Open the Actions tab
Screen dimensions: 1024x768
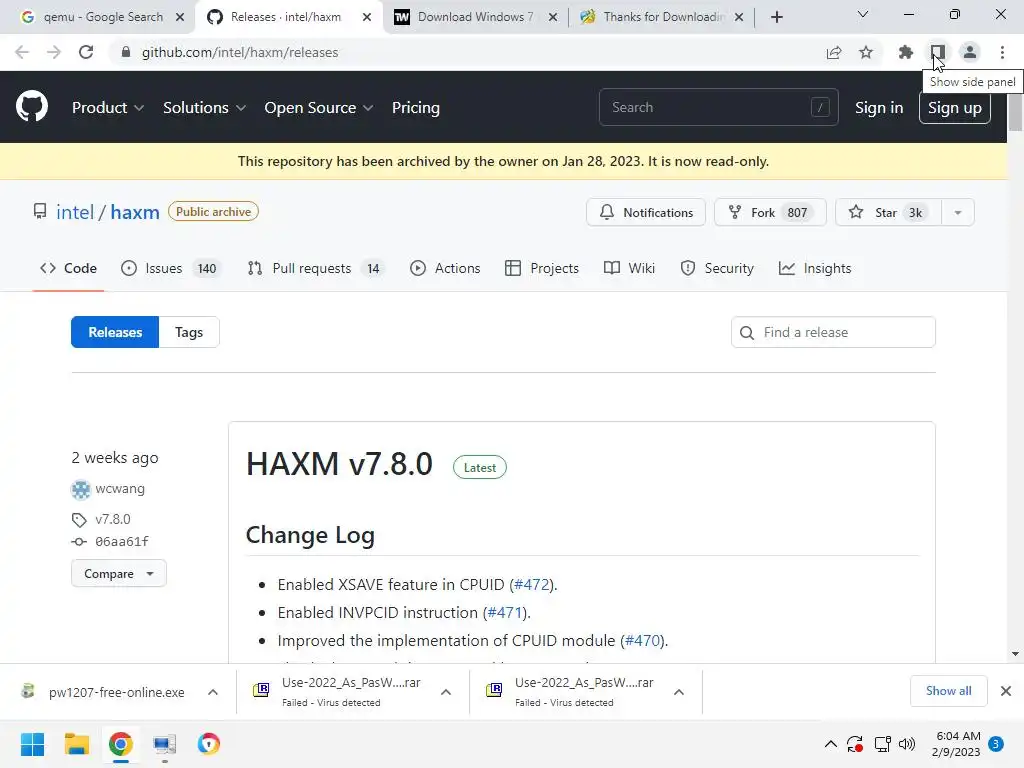[445, 268]
